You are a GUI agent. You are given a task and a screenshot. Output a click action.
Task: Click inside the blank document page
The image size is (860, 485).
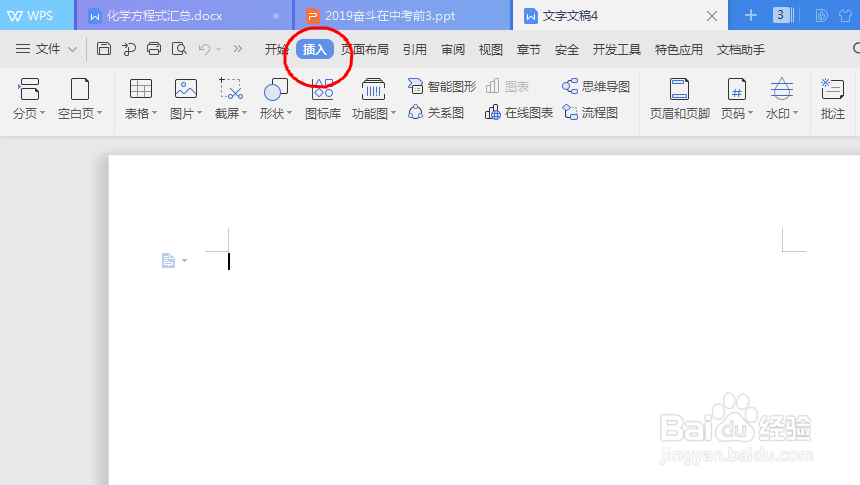(484, 320)
